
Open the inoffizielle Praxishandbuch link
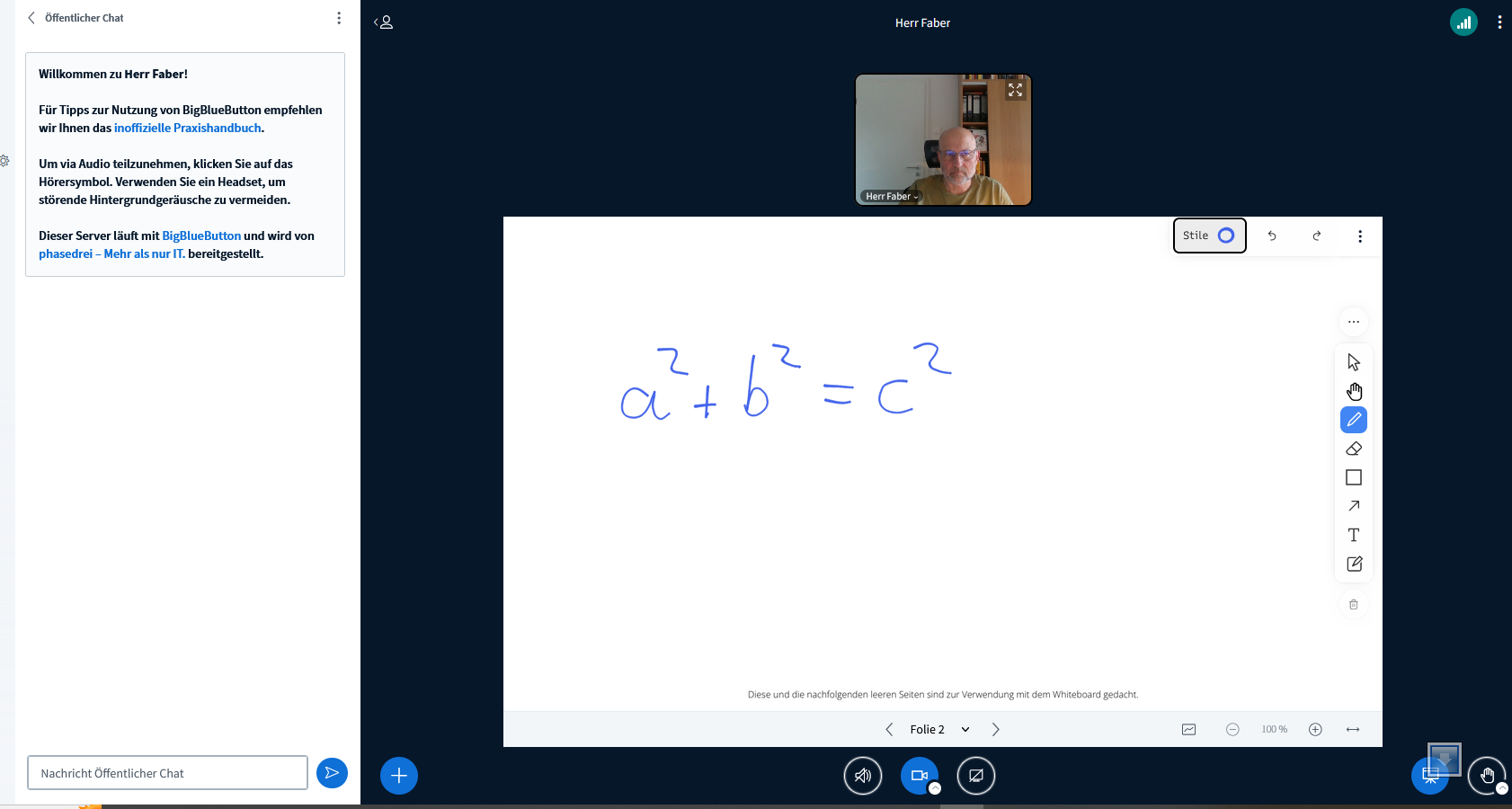click(x=187, y=128)
